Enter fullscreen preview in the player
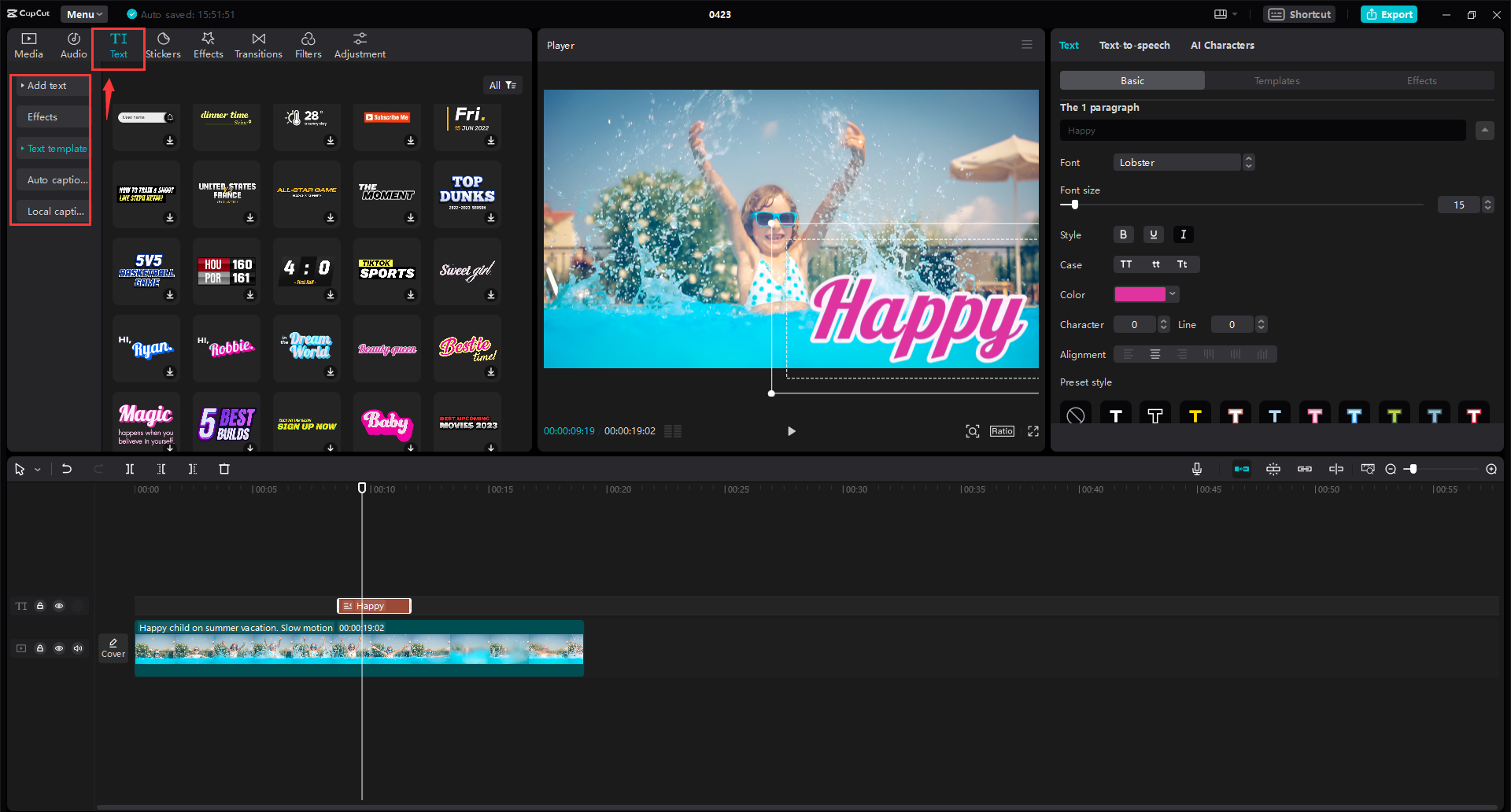The width and height of the screenshot is (1511, 812). click(x=1033, y=431)
